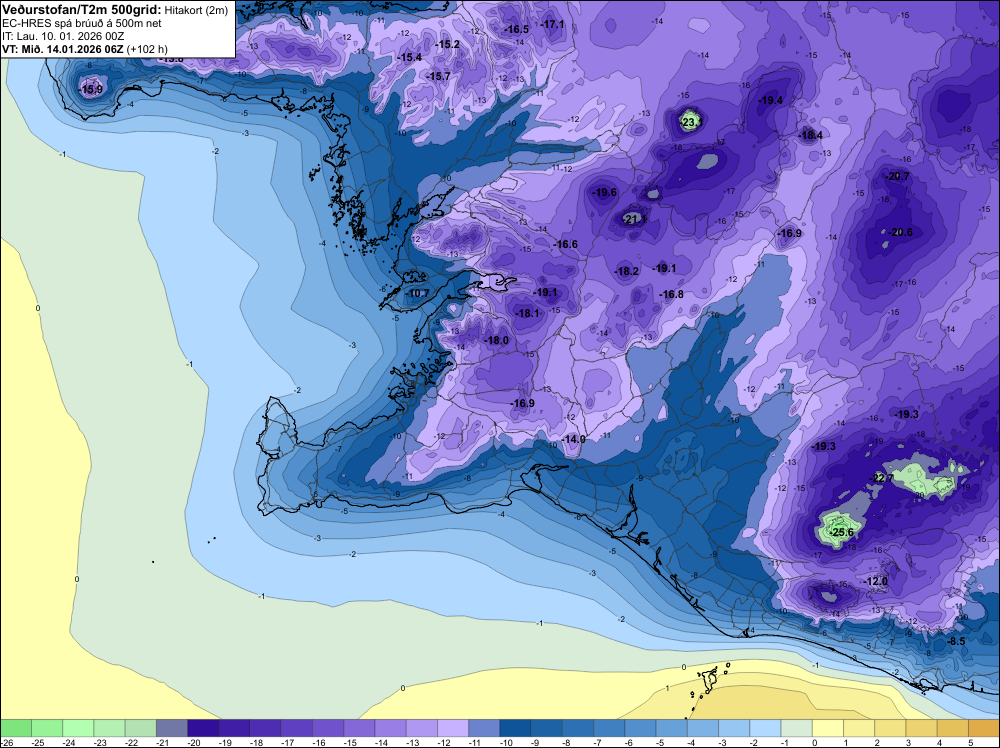Image resolution: width=1000 pixels, height=748 pixels.
Task: Click the -15.4 temperature label
Action: coord(409,57)
